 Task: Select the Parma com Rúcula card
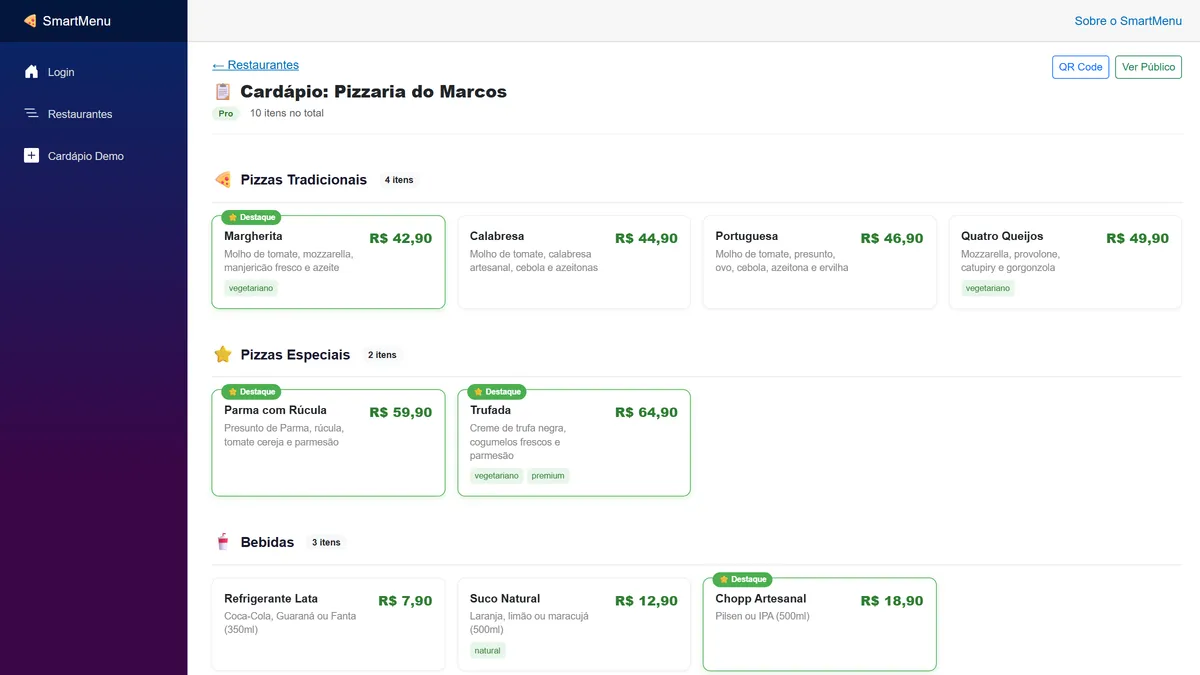[328, 443]
